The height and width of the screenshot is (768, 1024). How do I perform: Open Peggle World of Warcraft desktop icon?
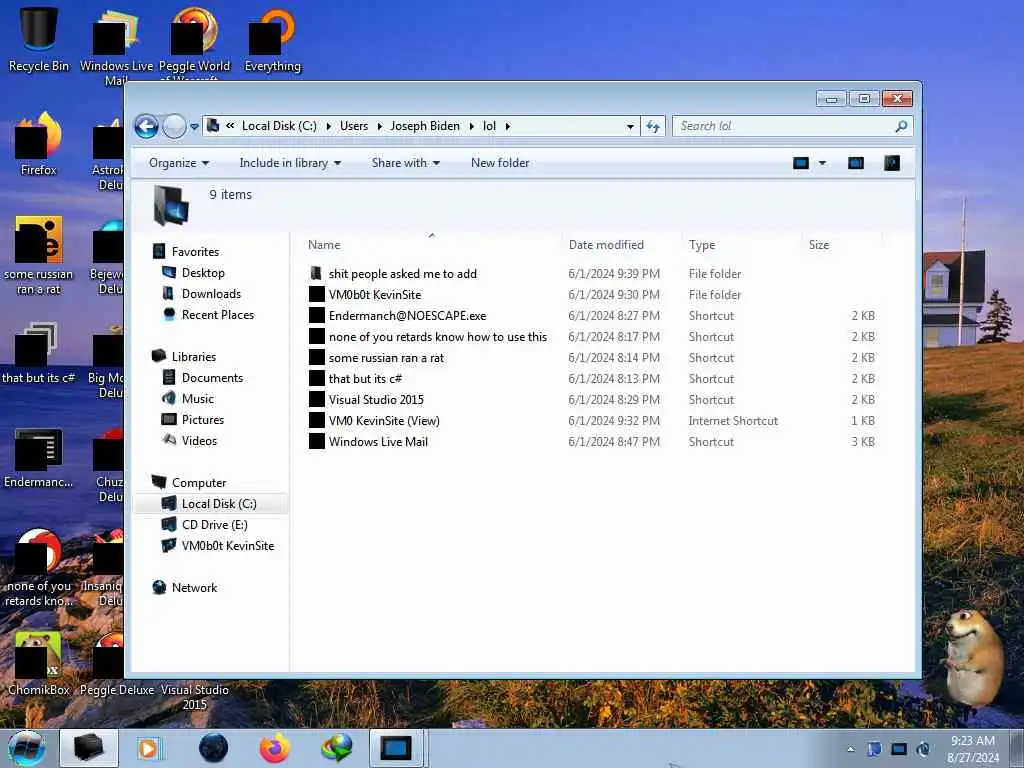[x=195, y=39]
